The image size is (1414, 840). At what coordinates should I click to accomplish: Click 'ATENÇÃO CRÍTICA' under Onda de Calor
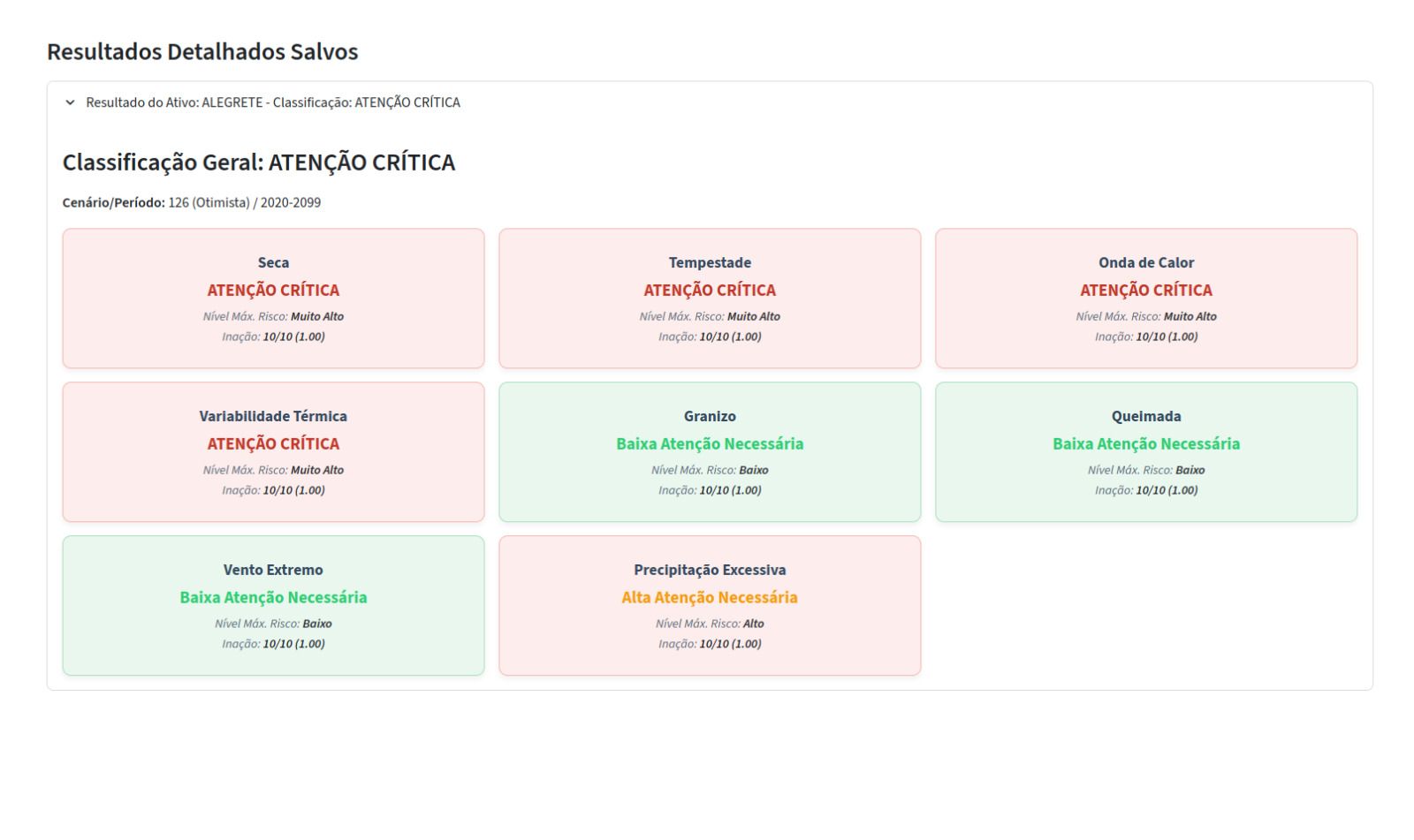pos(1145,290)
